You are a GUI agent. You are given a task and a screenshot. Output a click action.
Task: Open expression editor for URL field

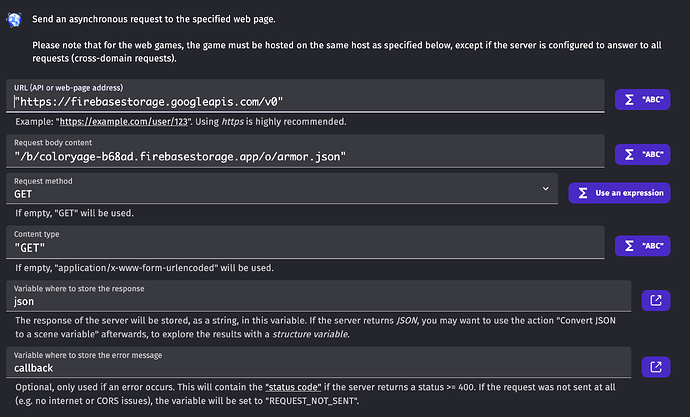[x=642, y=100]
